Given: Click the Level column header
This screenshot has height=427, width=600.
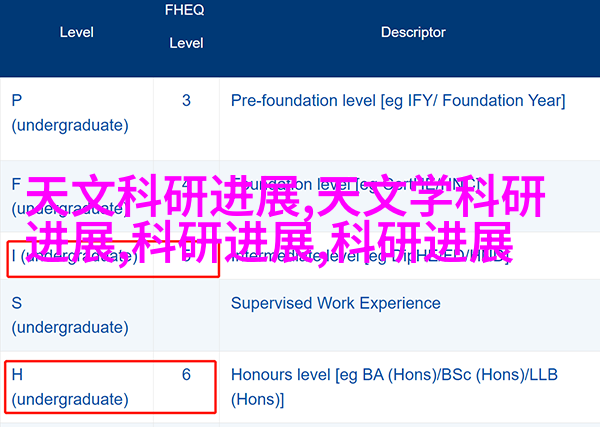Looking at the screenshot, I should pos(77,33).
